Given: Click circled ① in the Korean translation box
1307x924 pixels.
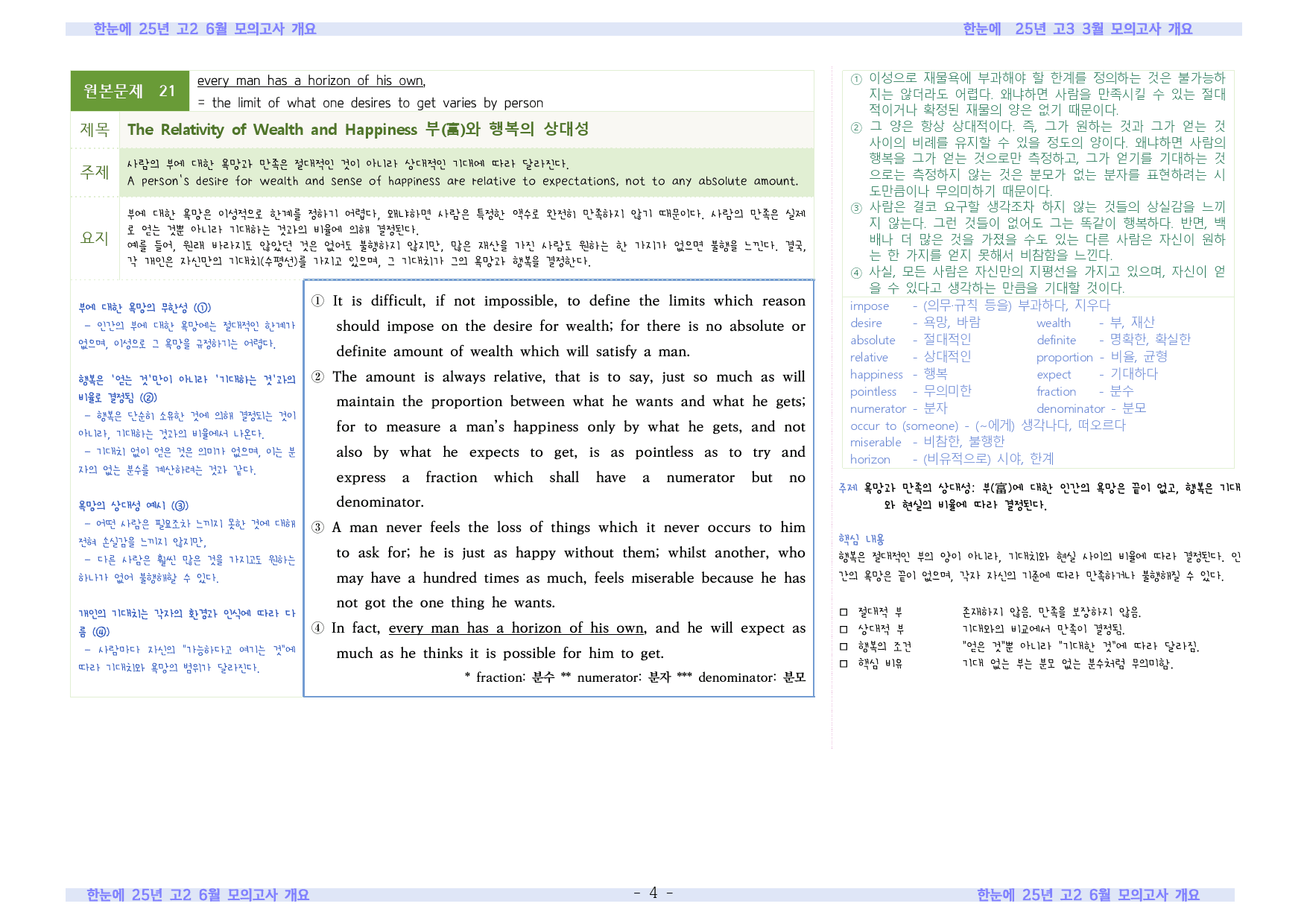Looking at the screenshot, I should (x=856, y=79).
